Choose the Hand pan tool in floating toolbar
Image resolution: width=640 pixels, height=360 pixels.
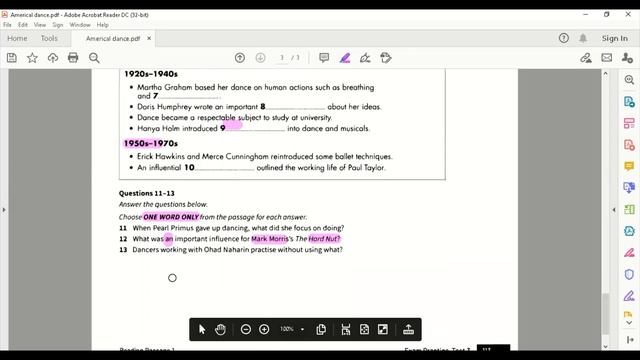click(220, 329)
